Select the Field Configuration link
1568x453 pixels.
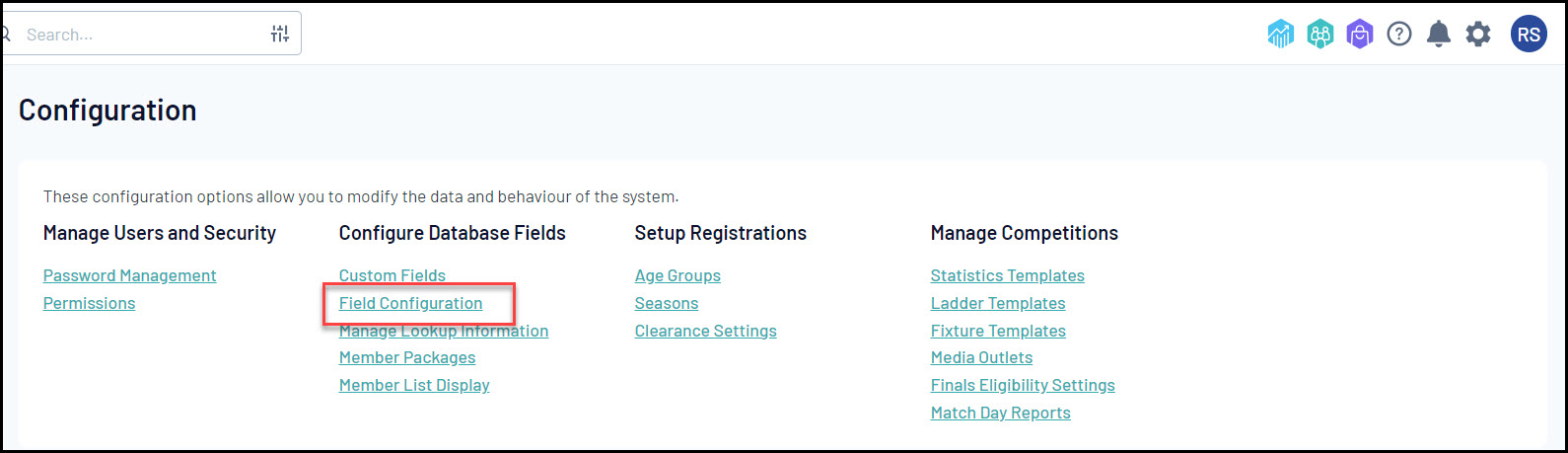coord(410,303)
